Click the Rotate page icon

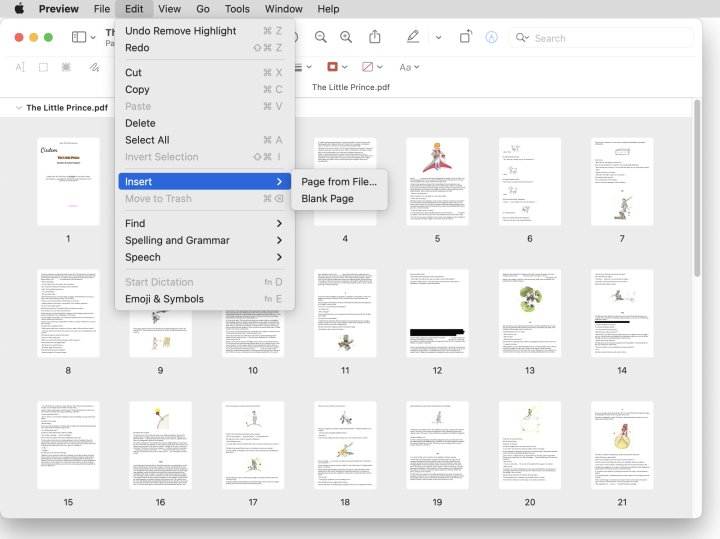pos(466,37)
